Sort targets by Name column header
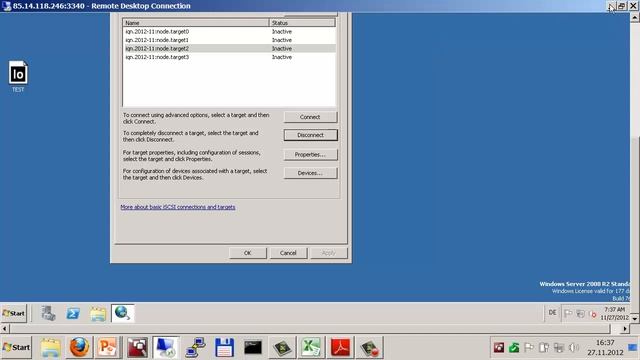 click(x=196, y=23)
